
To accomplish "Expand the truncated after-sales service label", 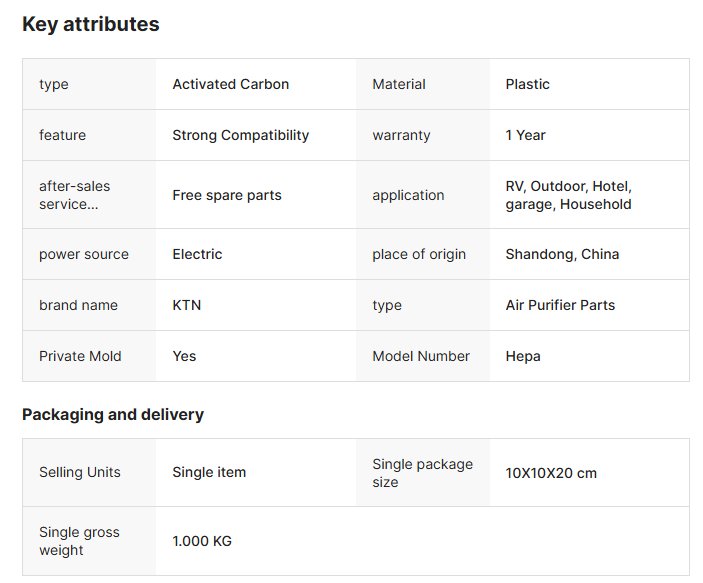I will [74, 195].
